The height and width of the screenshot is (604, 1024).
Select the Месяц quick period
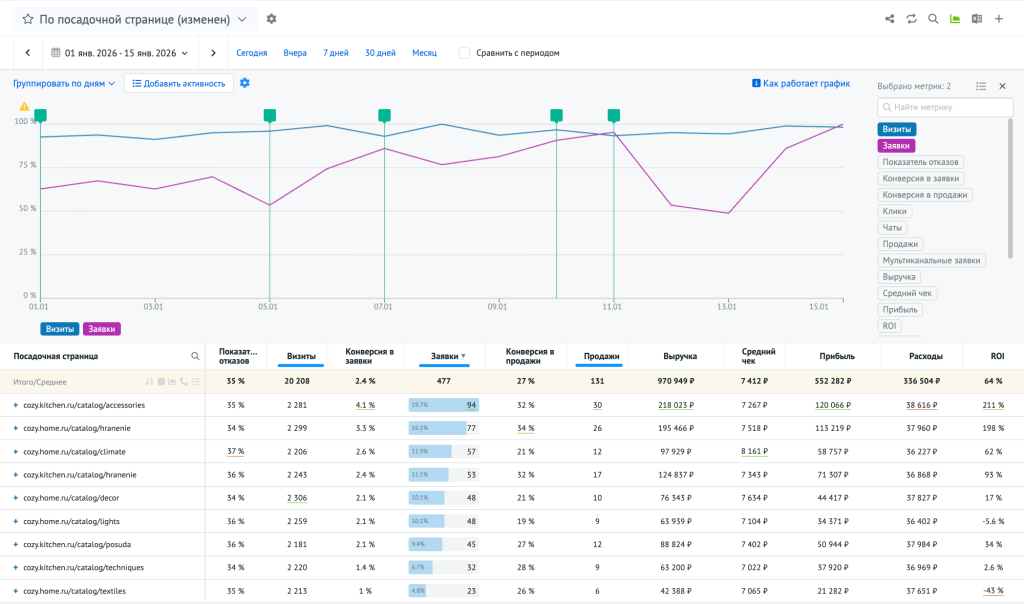click(x=424, y=53)
